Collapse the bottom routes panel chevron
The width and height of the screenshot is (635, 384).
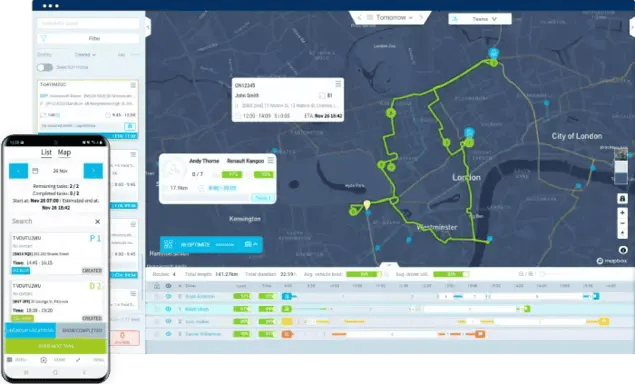(389, 265)
